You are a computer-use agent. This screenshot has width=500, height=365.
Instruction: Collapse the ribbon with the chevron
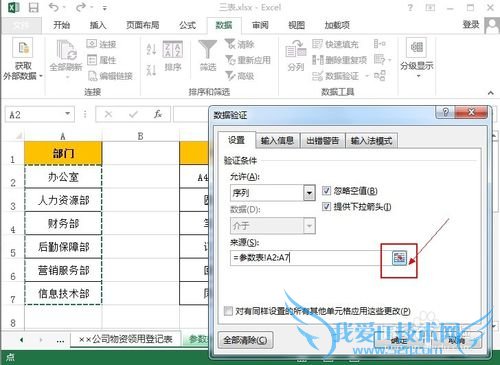491,93
